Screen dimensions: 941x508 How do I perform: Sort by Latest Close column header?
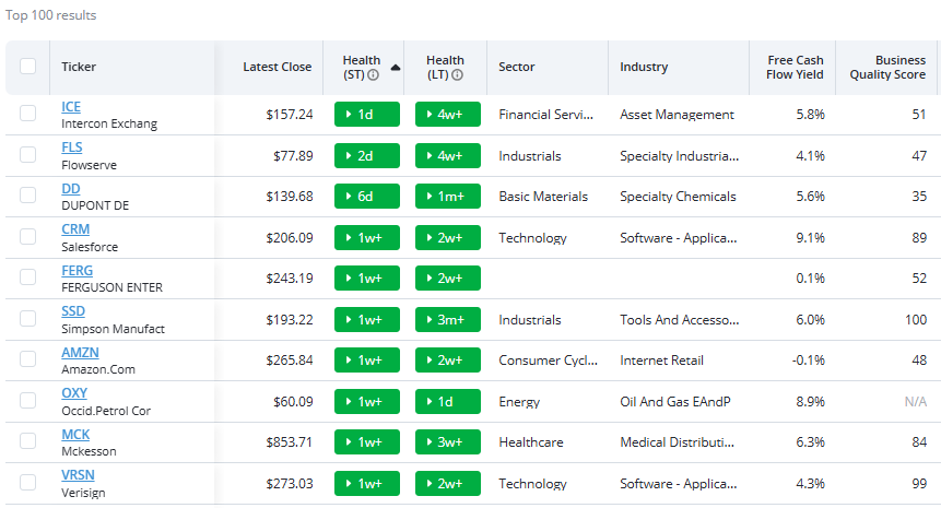pyautogui.click(x=277, y=67)
